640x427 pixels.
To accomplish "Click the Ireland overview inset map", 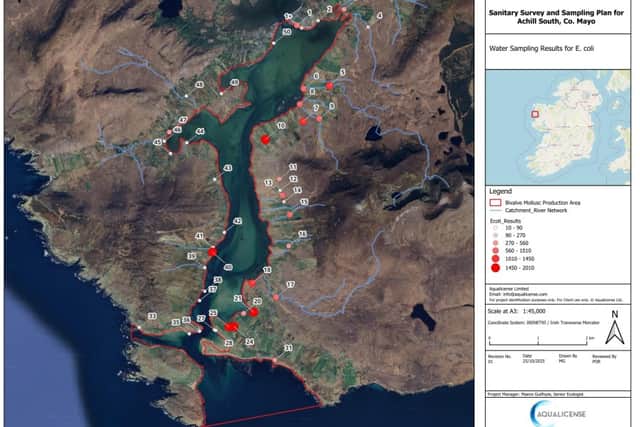I will coord(558,127).
